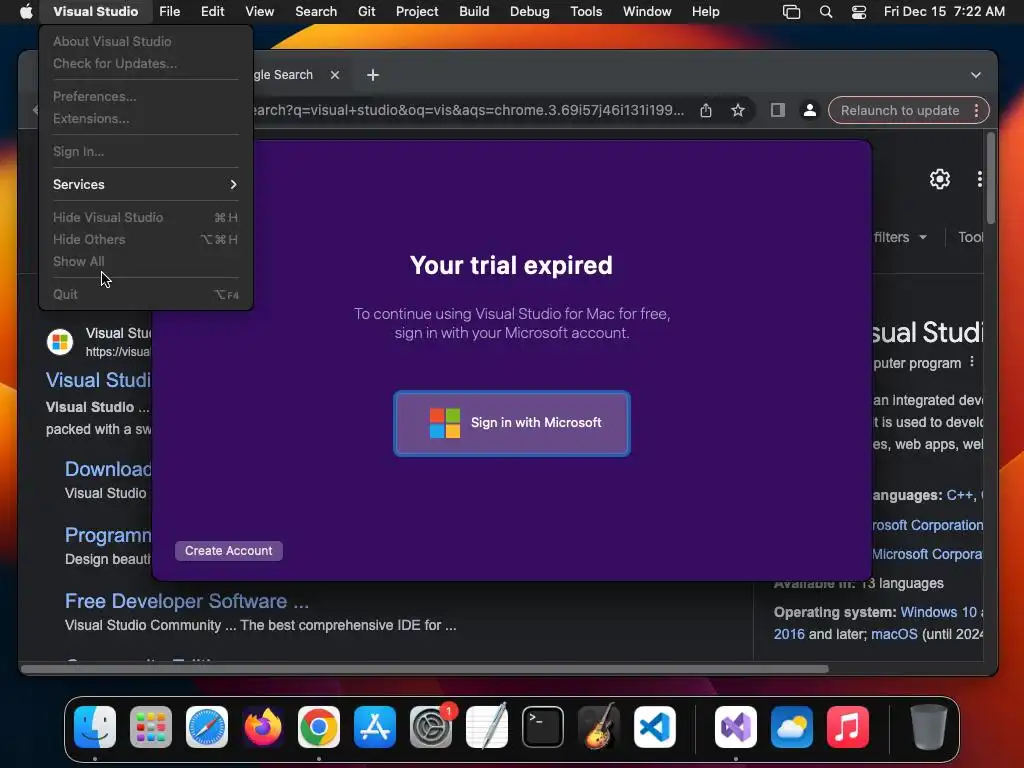Viewport: 1024px width, 768px height.
Task: Click Chrome share icon in address bar
Action: point(706,110)
